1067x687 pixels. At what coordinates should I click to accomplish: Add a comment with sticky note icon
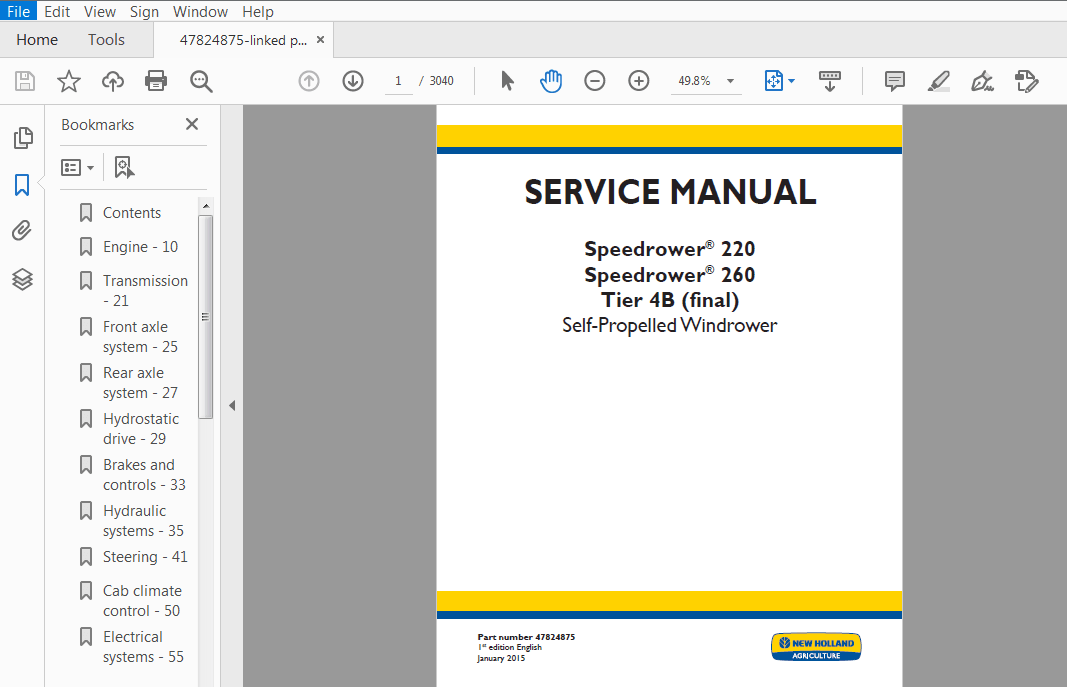pos(895,81)
